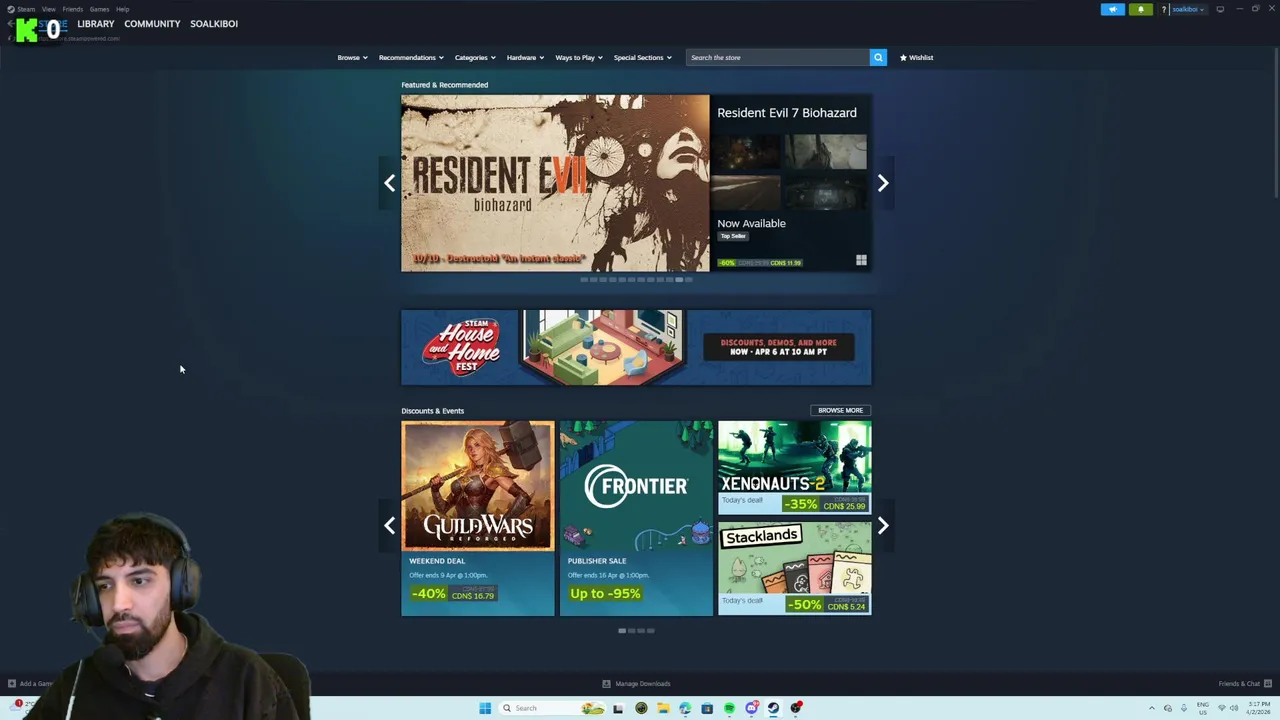Select the first Discounts & Events page dot

coord(622,631)
